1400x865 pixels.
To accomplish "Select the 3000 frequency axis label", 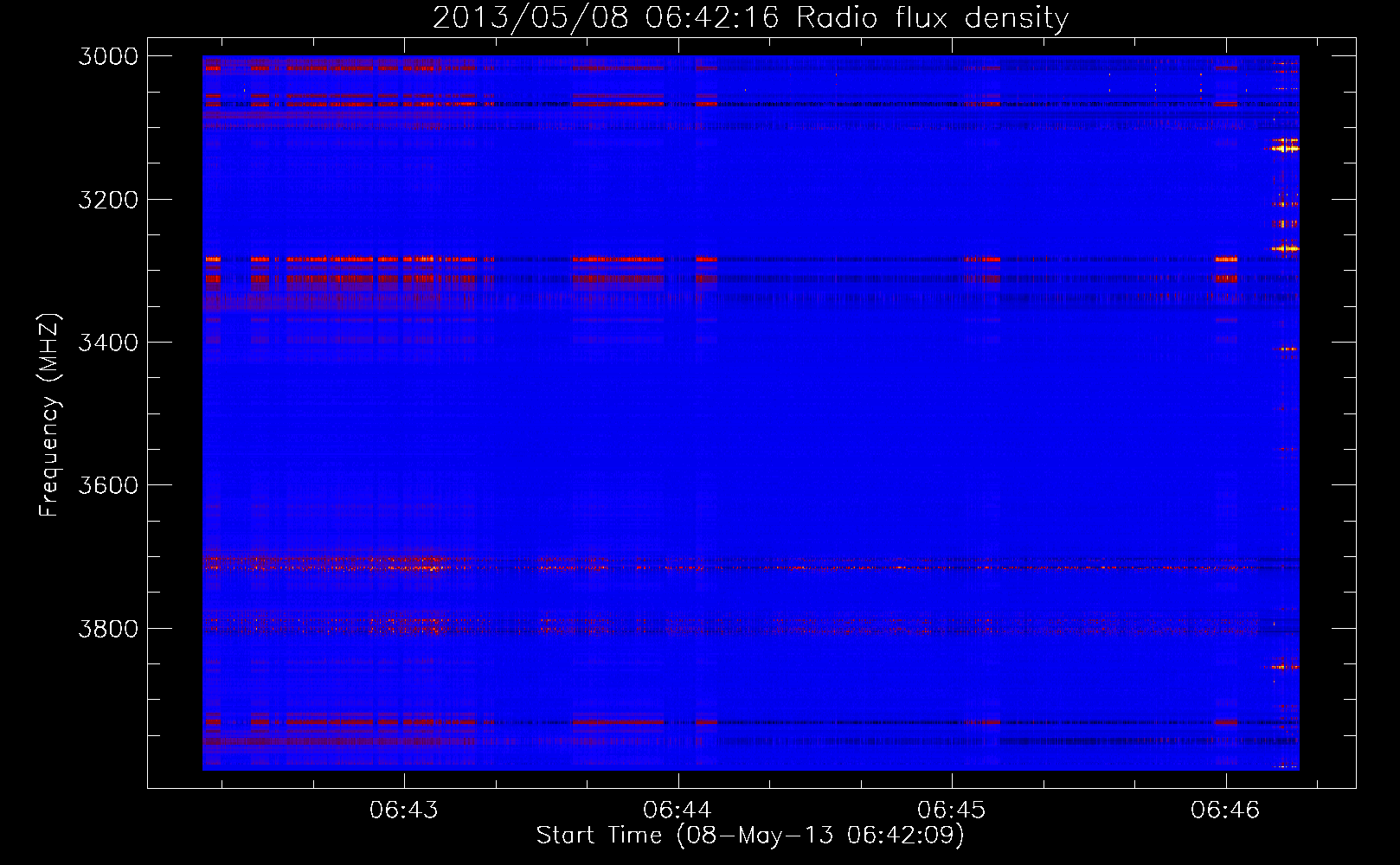I will pyautogui.click(x=108, y=56).
